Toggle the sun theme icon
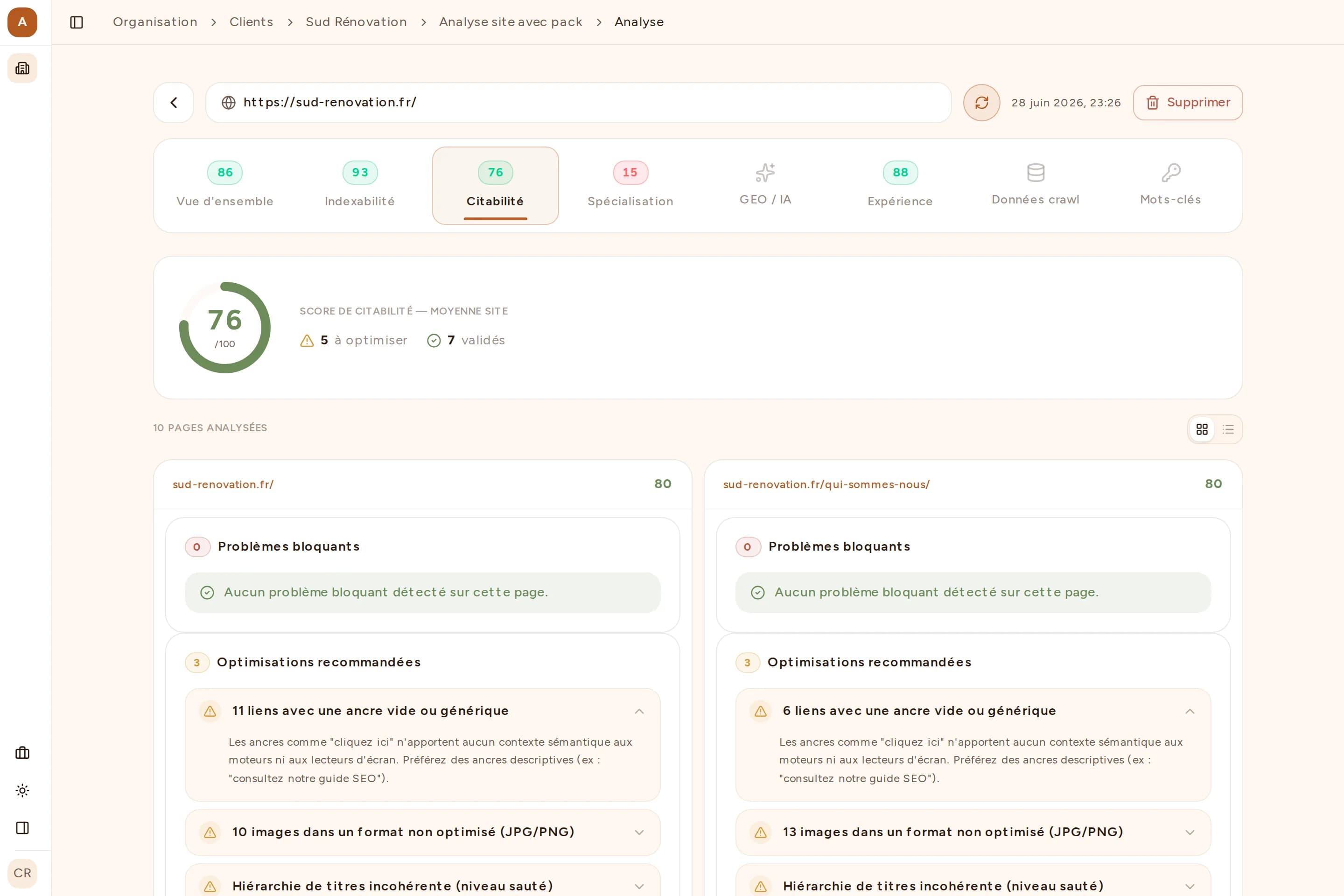The image size is (1344, 896). pyautogui.click(x=22, y=790)
